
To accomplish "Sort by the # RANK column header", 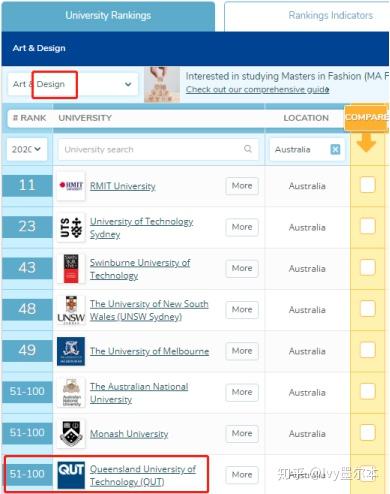I will (x=29, y=118).
